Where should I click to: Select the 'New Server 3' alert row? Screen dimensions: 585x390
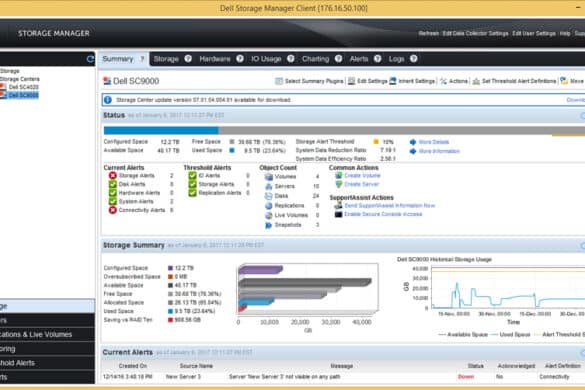(343, 377)
